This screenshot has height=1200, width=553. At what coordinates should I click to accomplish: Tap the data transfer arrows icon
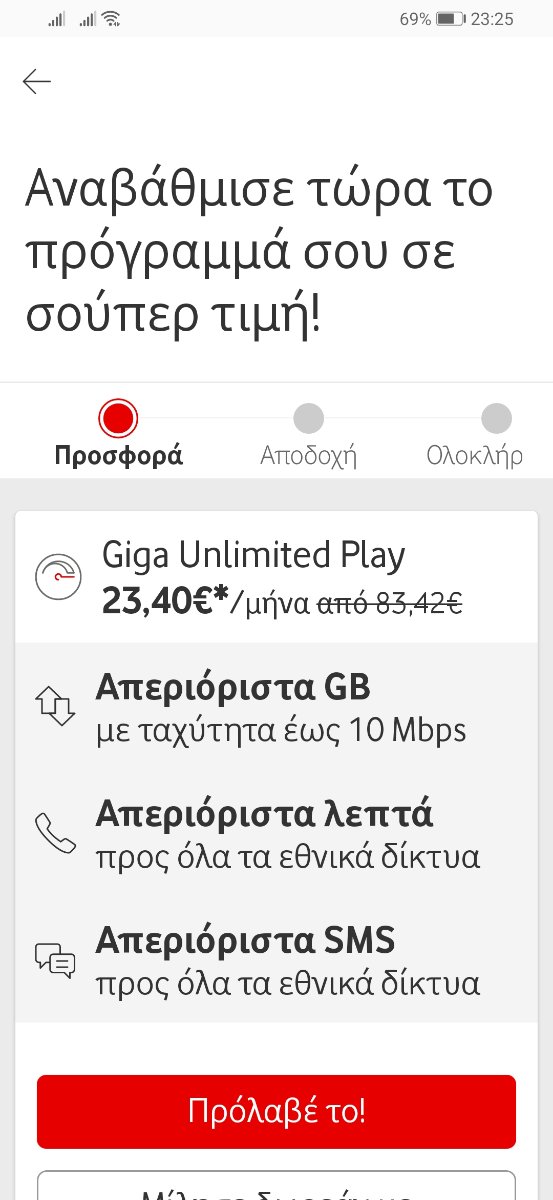[x=55, y=705]
